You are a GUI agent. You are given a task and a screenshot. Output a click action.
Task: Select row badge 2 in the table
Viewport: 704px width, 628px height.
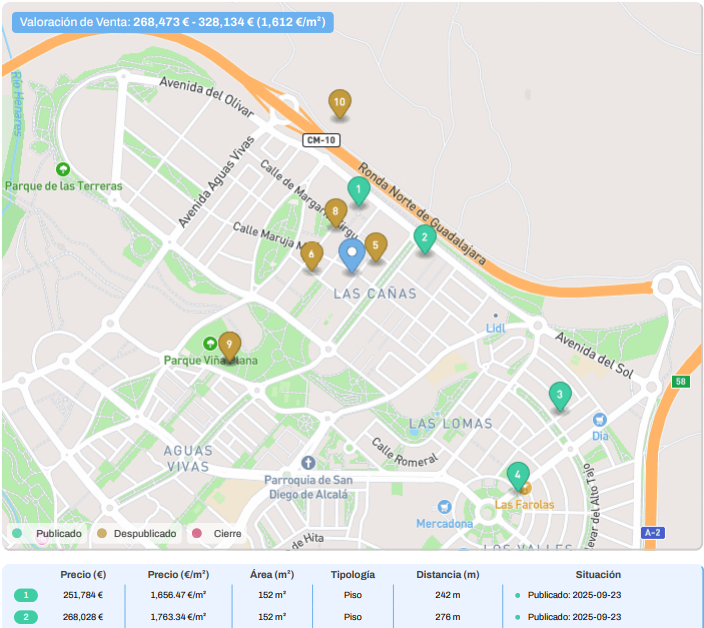[x=26, y=617]
